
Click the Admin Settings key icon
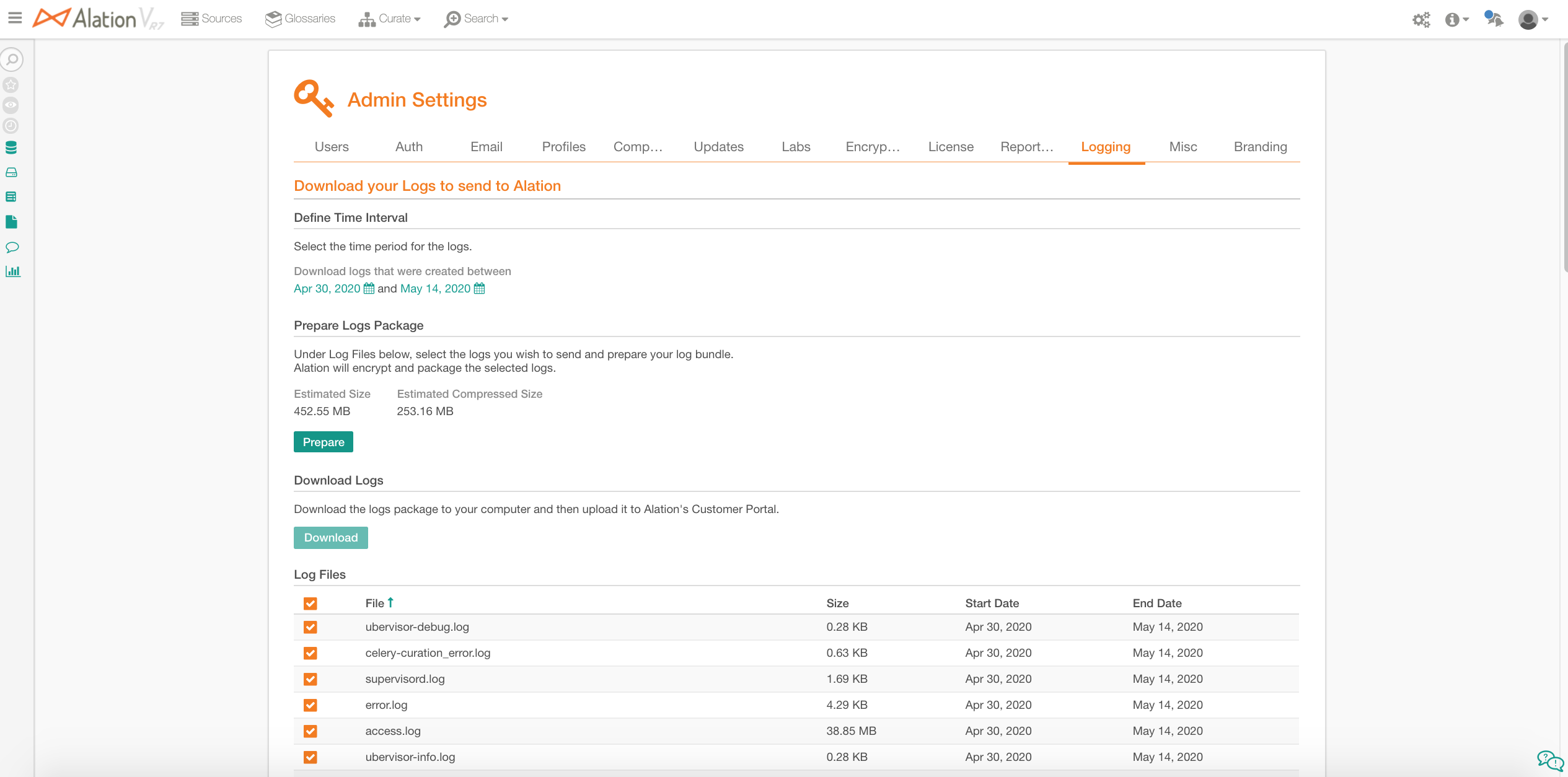tap(314, 99)
